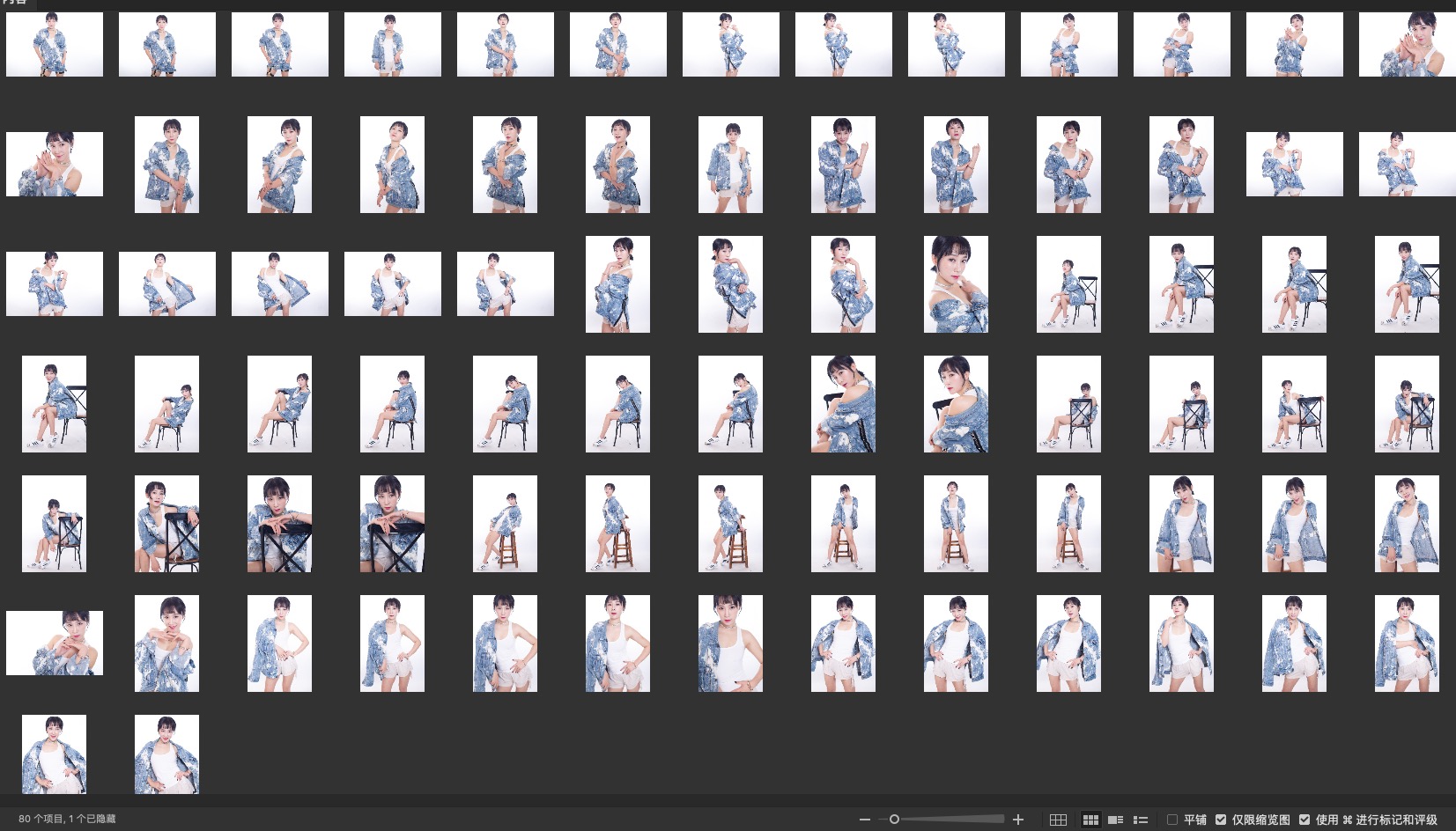Select the last thumbnail in the sixth row

(1407, 643)
